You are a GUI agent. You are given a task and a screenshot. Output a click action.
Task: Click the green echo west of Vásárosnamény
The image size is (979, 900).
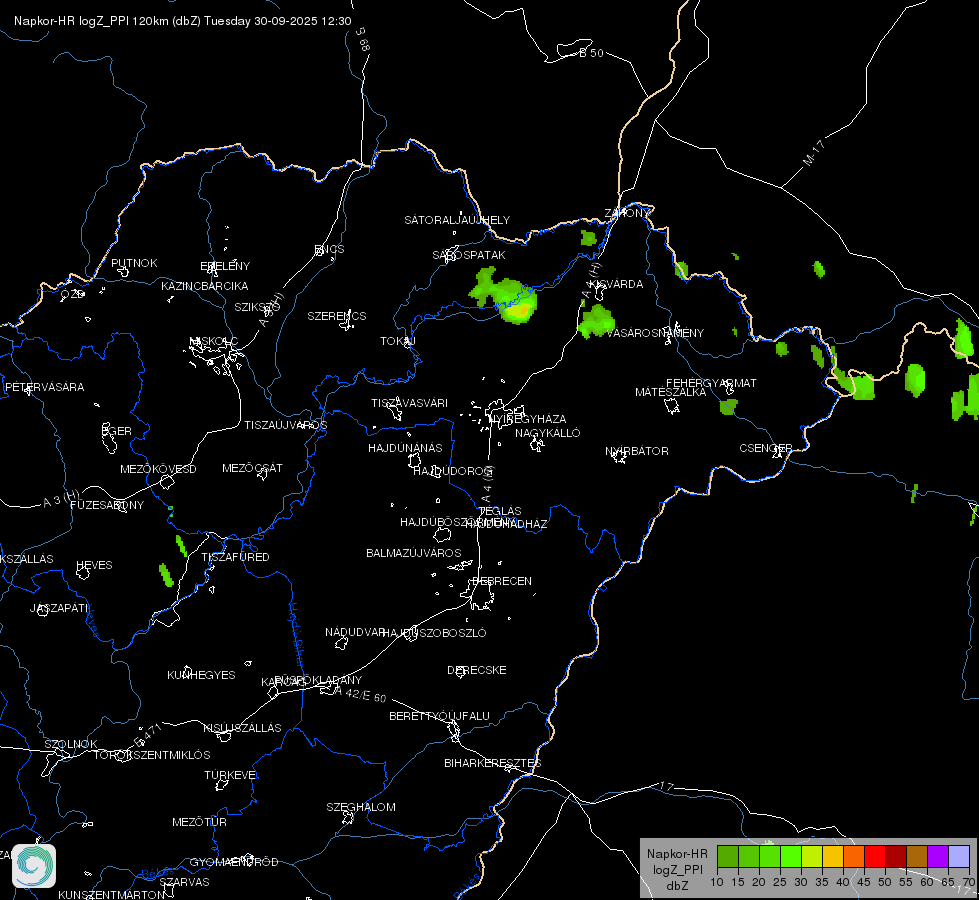596,321
